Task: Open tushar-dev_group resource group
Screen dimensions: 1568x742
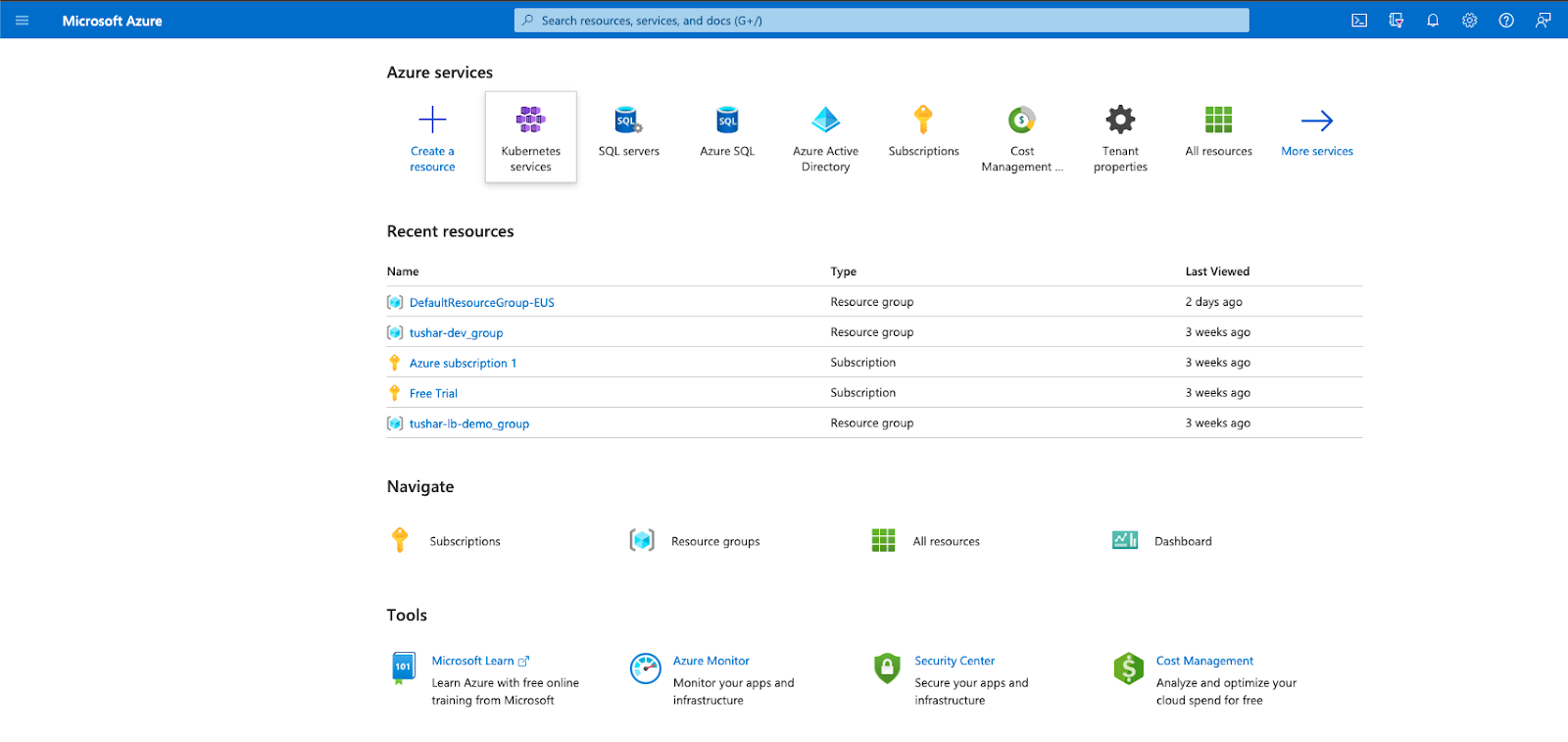Action: click(x=457, y=333)
